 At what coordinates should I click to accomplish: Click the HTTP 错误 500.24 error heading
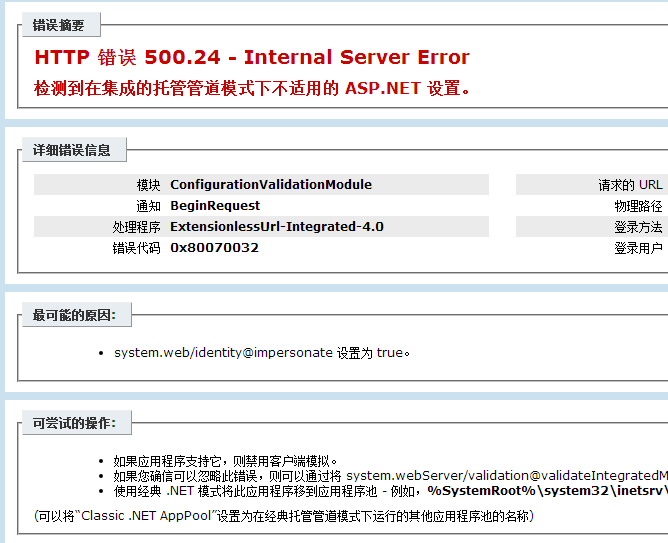(x=251, y=57)
